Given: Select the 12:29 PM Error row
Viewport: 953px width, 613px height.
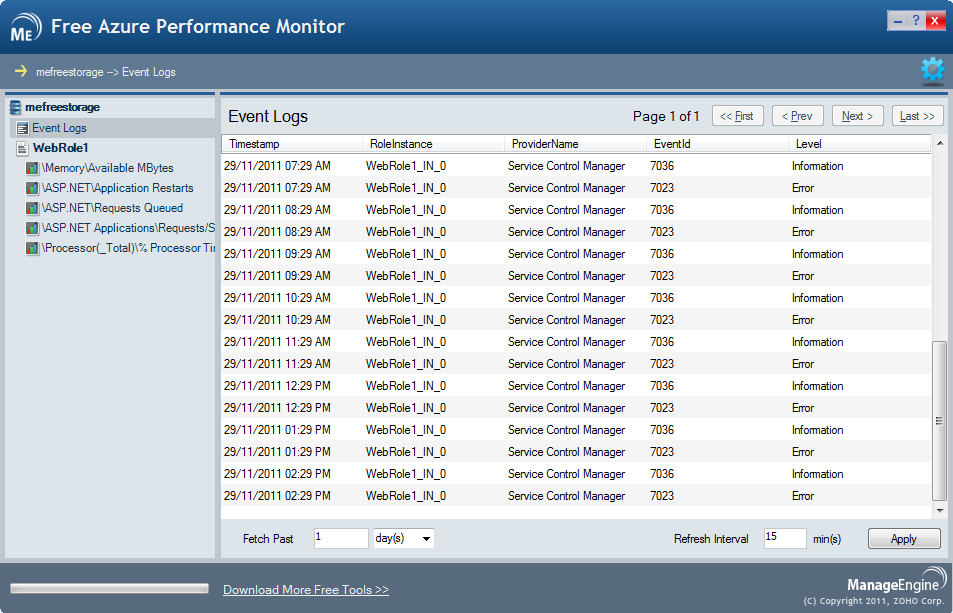Looking at the screenshot, I should click(x=576, y=408).
